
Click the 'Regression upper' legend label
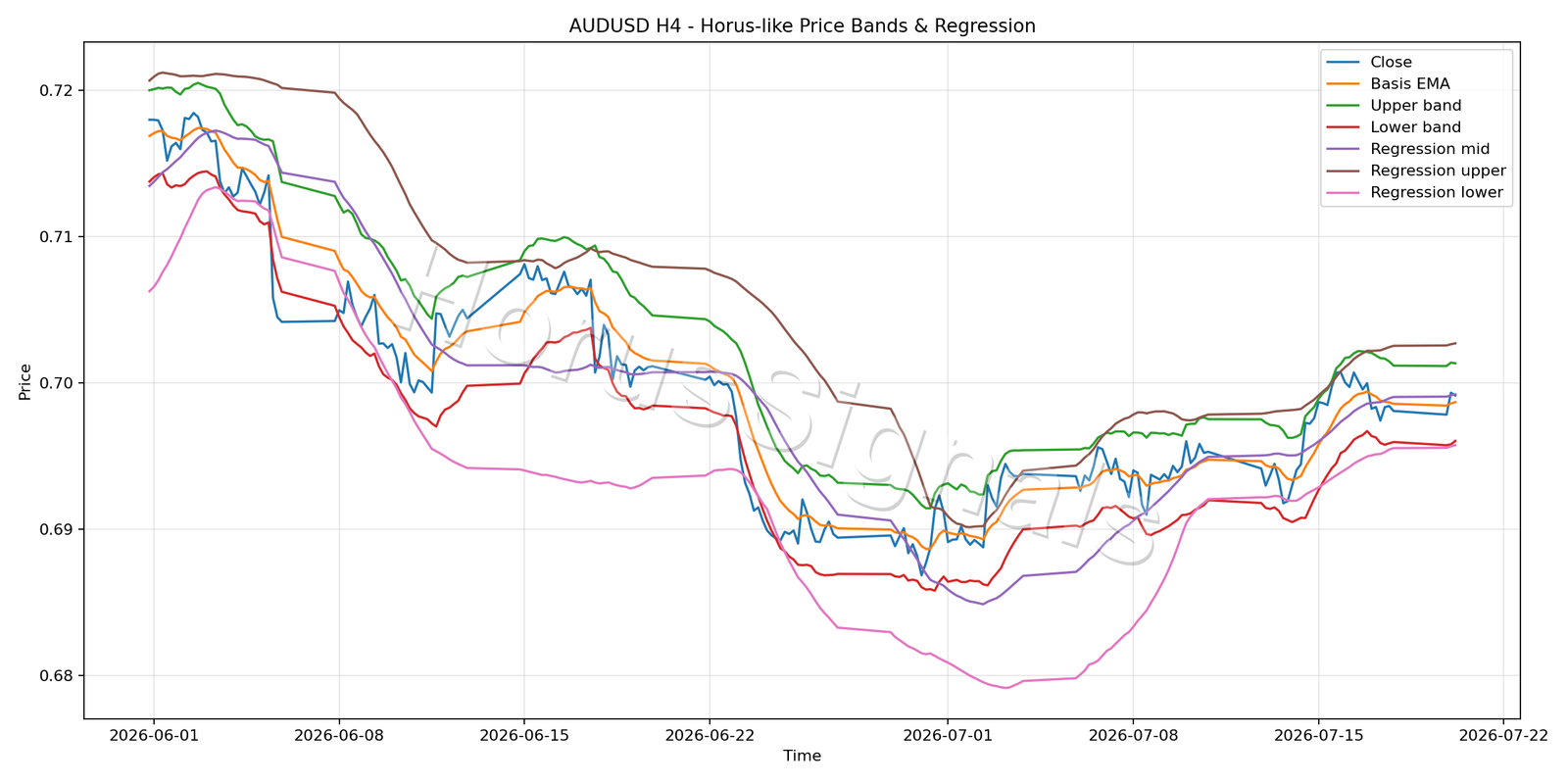click(1438, 171)
